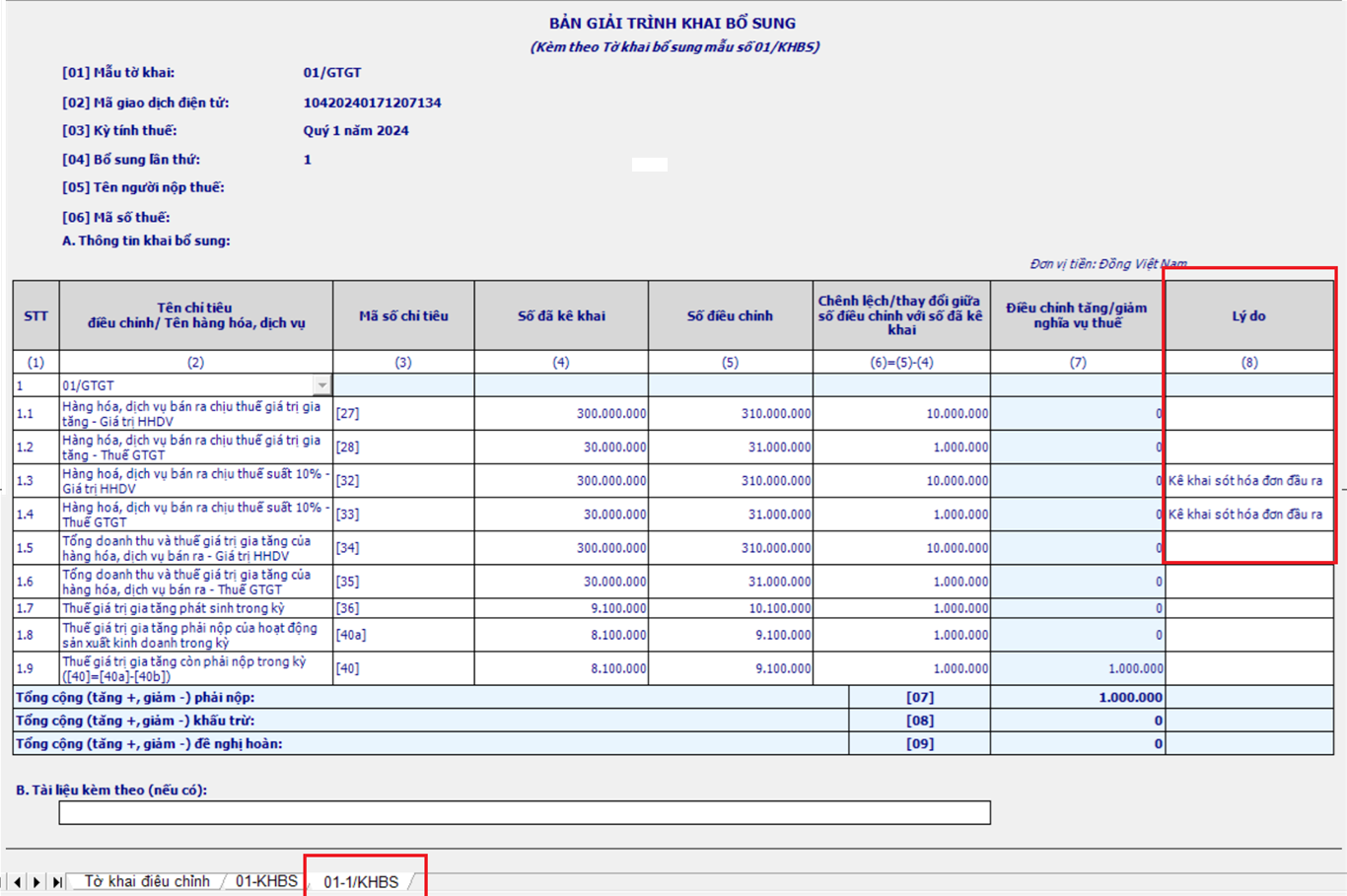Click row 1.6 Tổng doanh thu Thuế GTGT name

[186, 582]
